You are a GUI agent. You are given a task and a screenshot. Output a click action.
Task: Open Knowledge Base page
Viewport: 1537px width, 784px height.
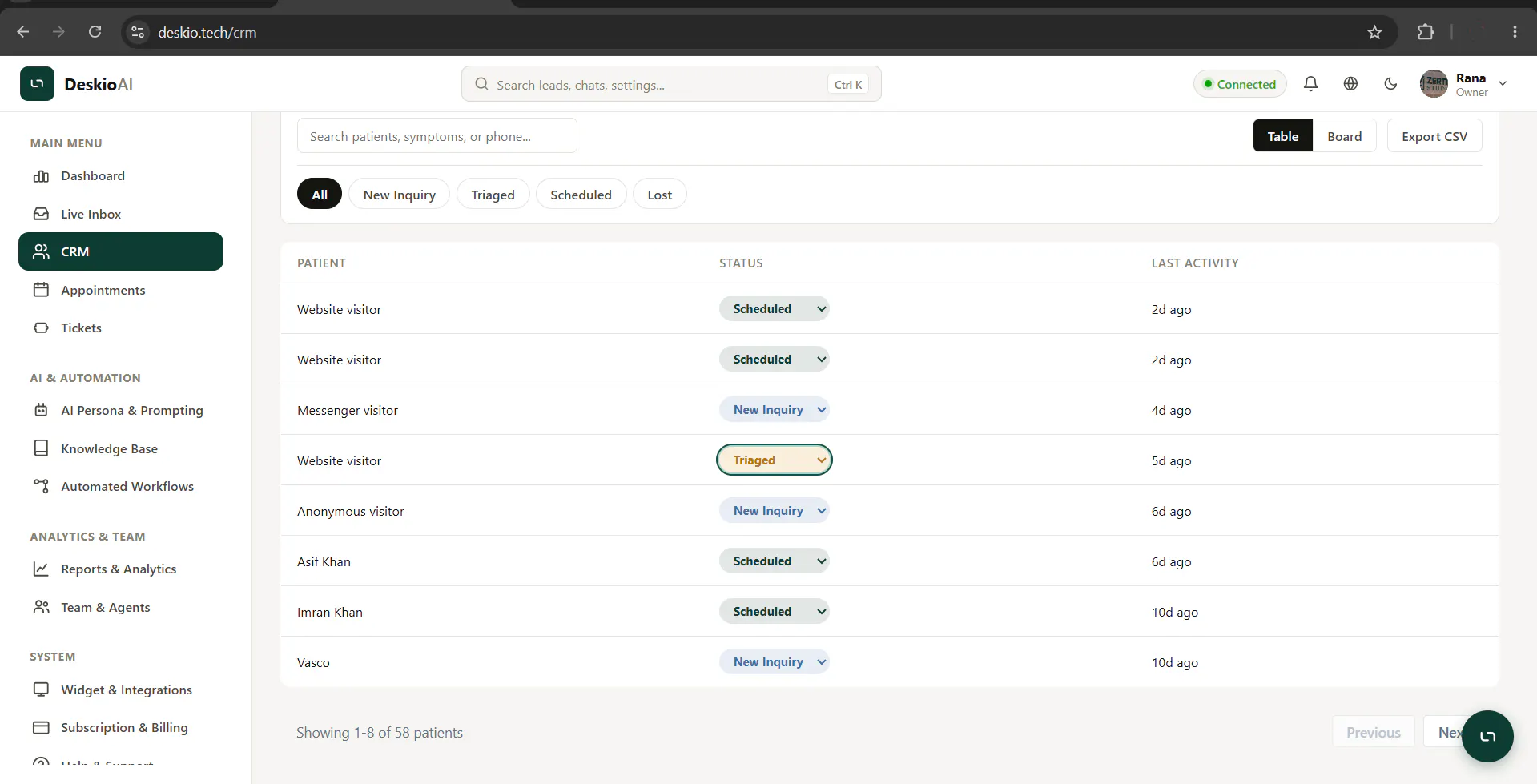(x=121, y=448)
